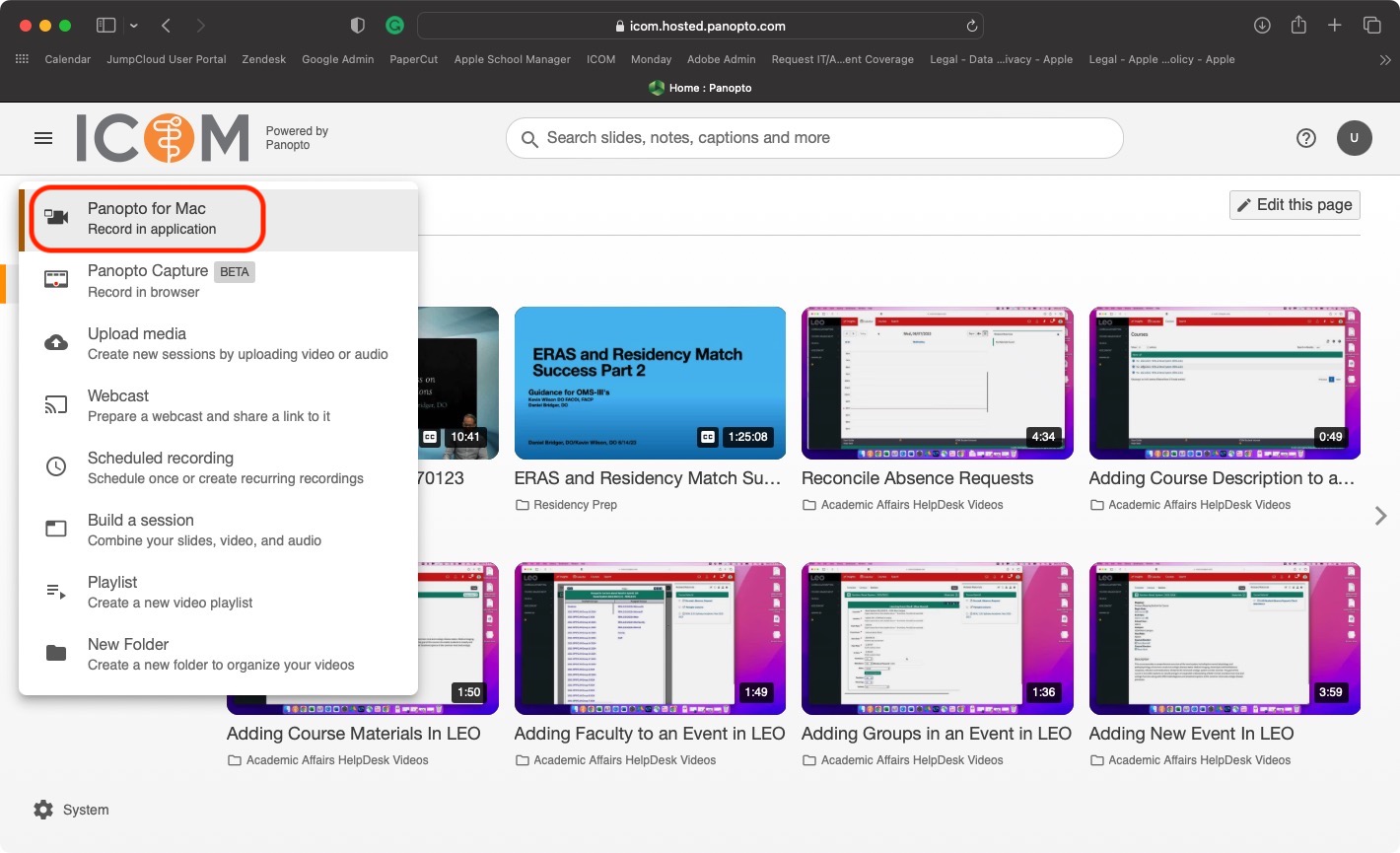This screenshot has width=1400, height=853.
Task: Show Safari tab overview
Action: 1371,26
